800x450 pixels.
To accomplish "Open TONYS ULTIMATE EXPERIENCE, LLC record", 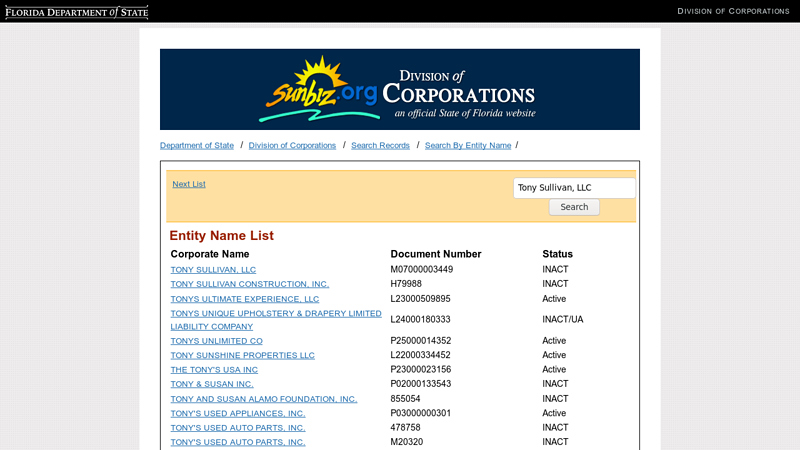I will click(x=245, y=299).
